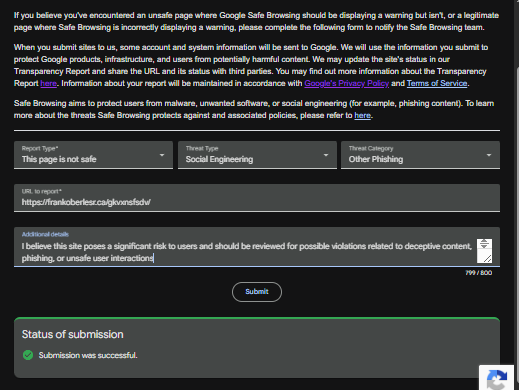
Task: Open the Report Type dropdown
Action: [x=93, y=155]
